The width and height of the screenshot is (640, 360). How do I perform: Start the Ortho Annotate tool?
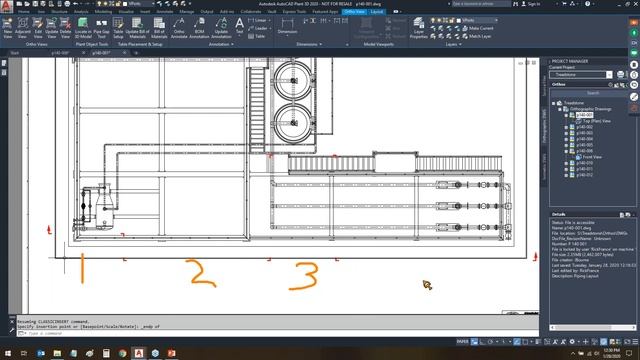[x=179, y=28]
